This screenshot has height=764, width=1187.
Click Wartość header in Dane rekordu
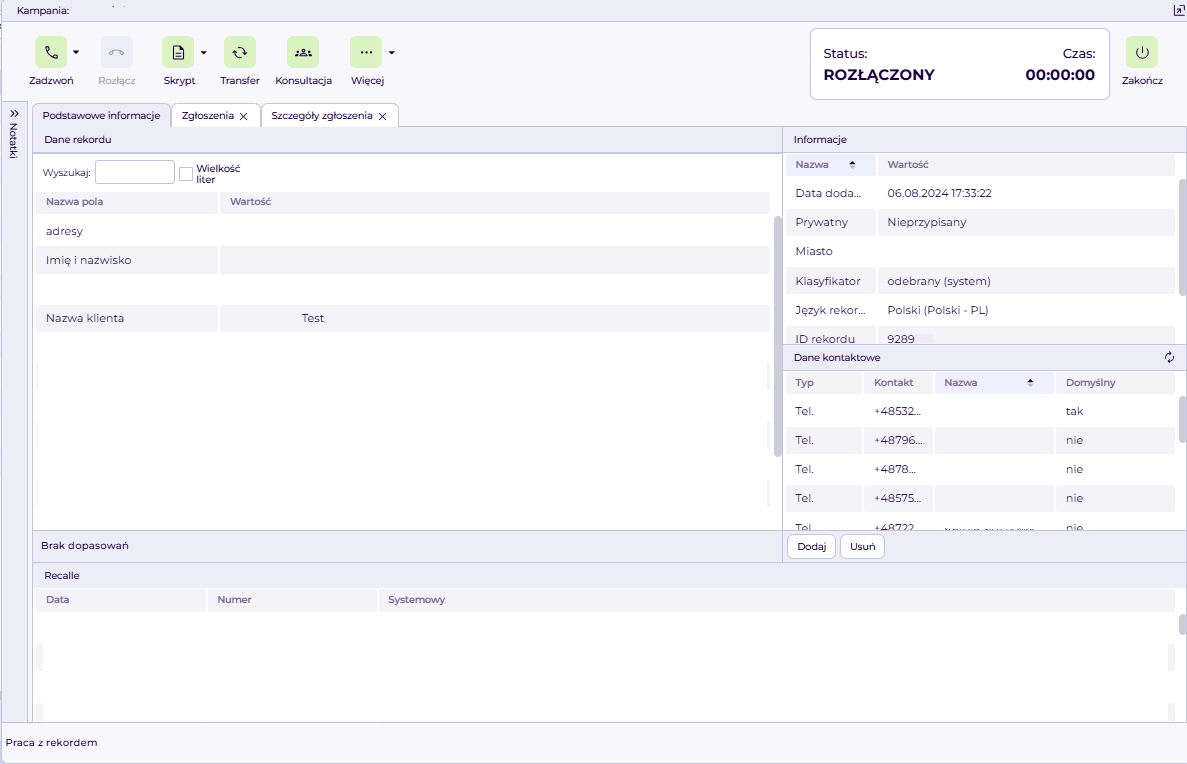[x=494, y=202]
